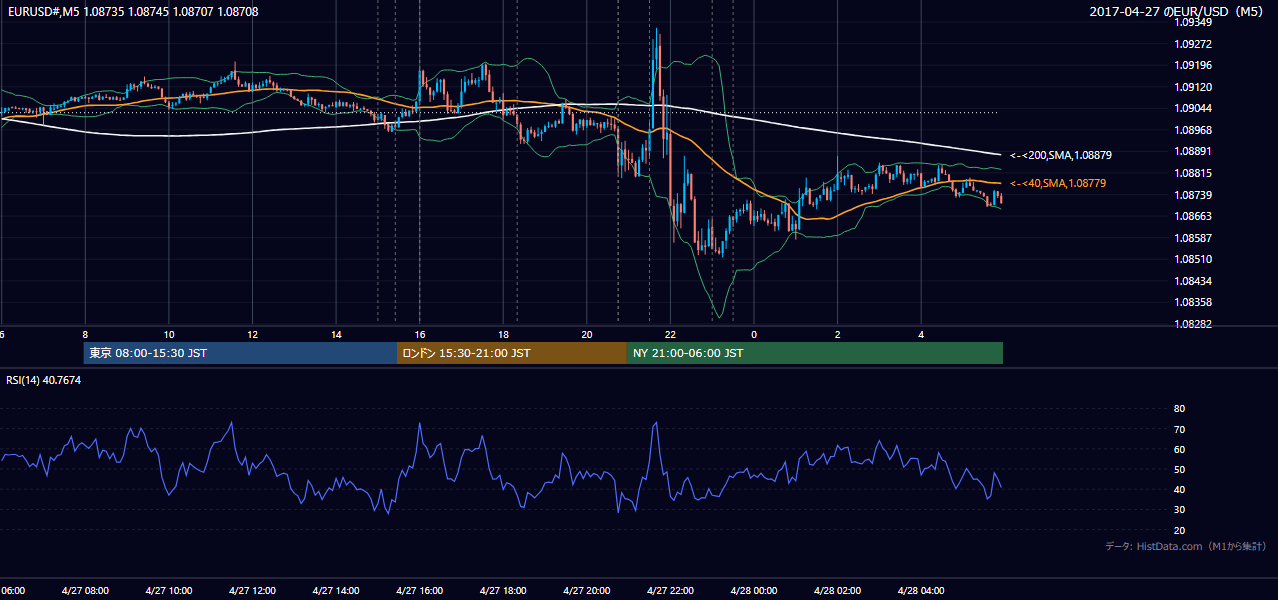
Task: Click RSI scale value 20
Action: [1180, 530]
